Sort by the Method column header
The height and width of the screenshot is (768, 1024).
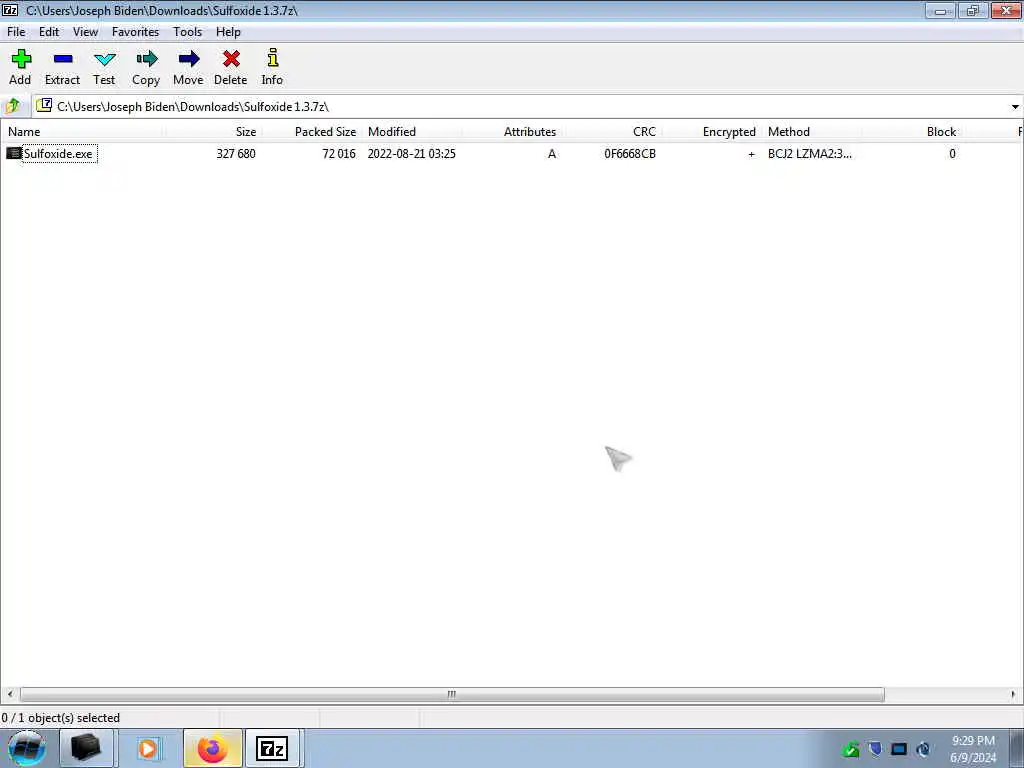click(x=812, y=131)
